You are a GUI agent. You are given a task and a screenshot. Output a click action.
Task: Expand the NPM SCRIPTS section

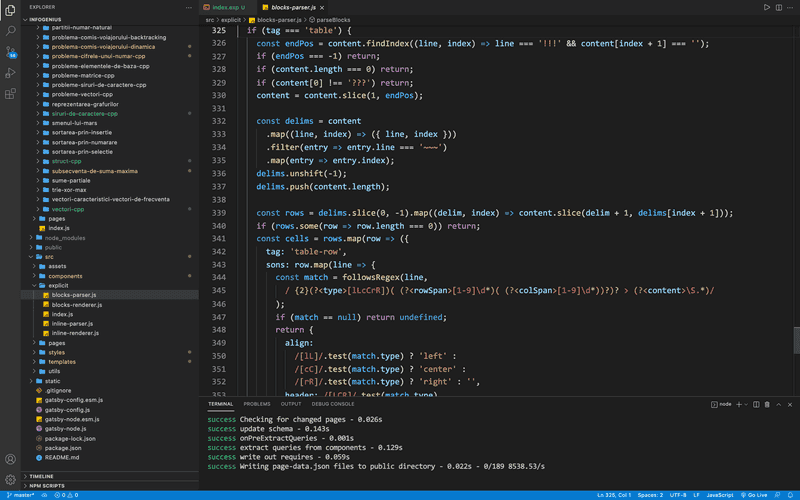coord(46,486)
